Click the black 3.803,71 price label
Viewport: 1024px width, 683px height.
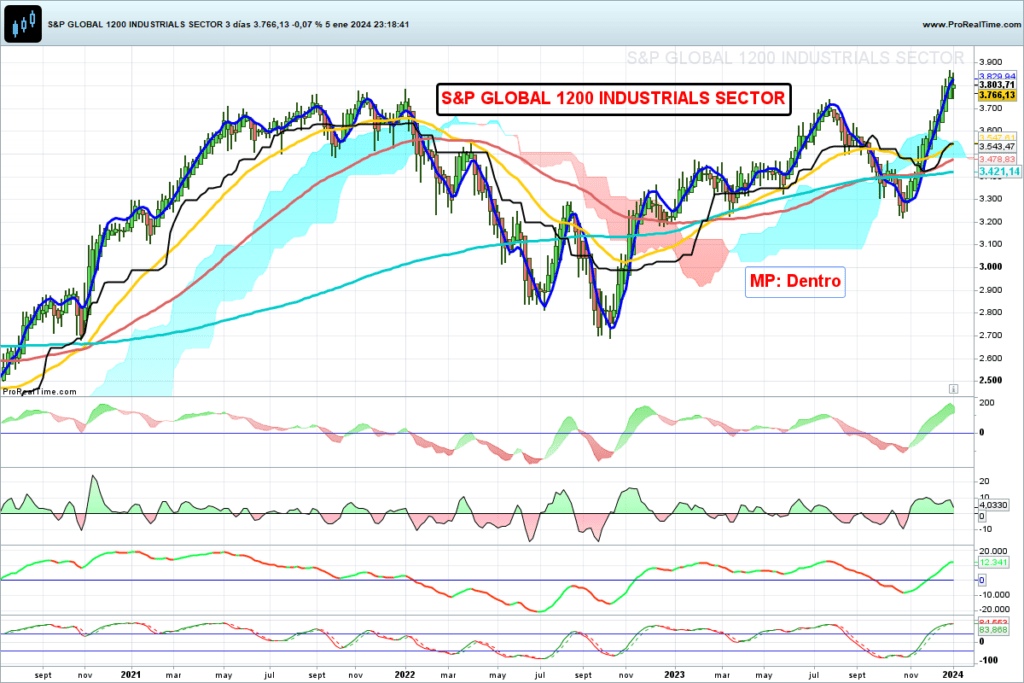coord(997,85)
